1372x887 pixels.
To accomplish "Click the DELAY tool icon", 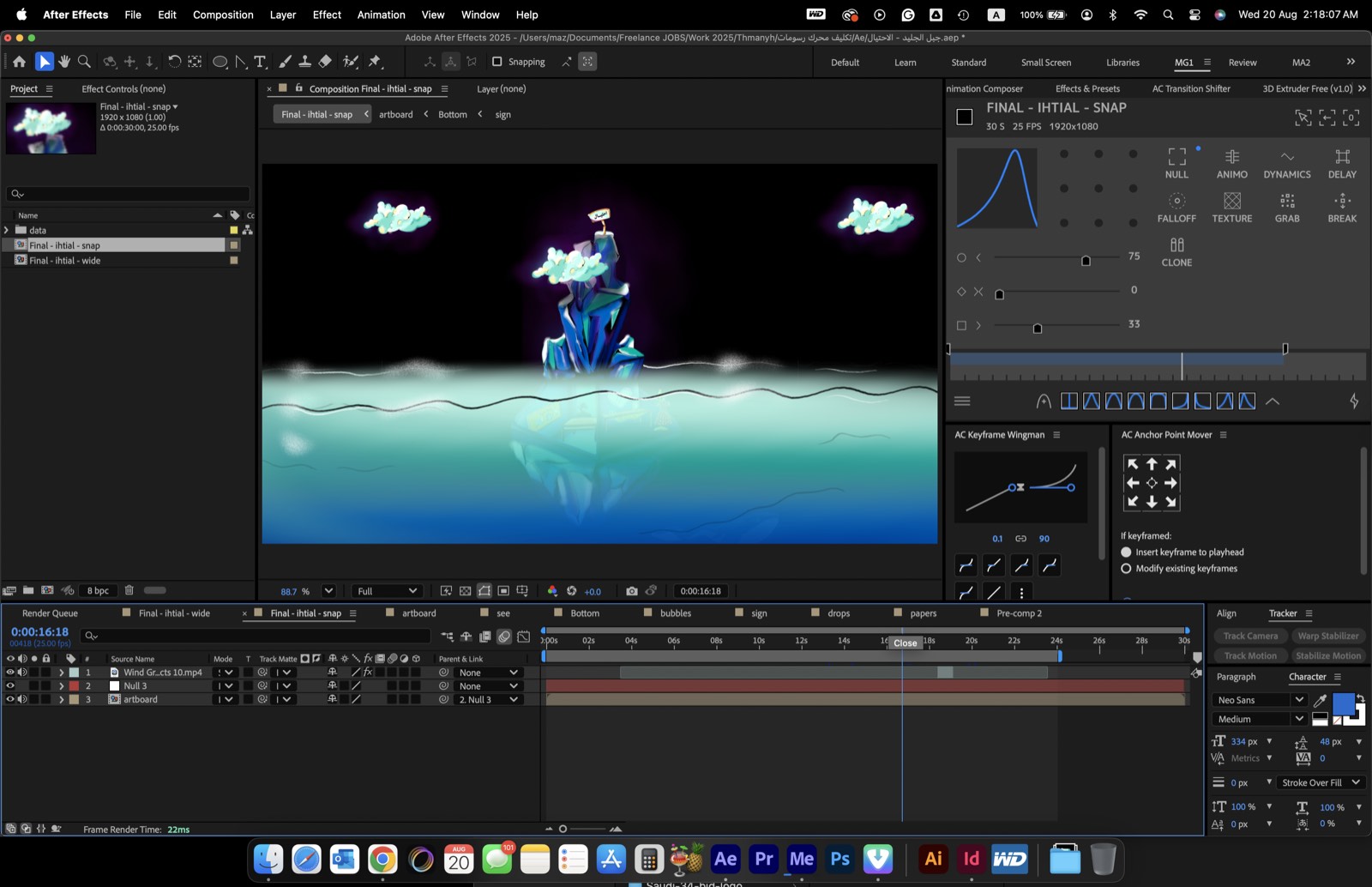I will click(1342, 162).
